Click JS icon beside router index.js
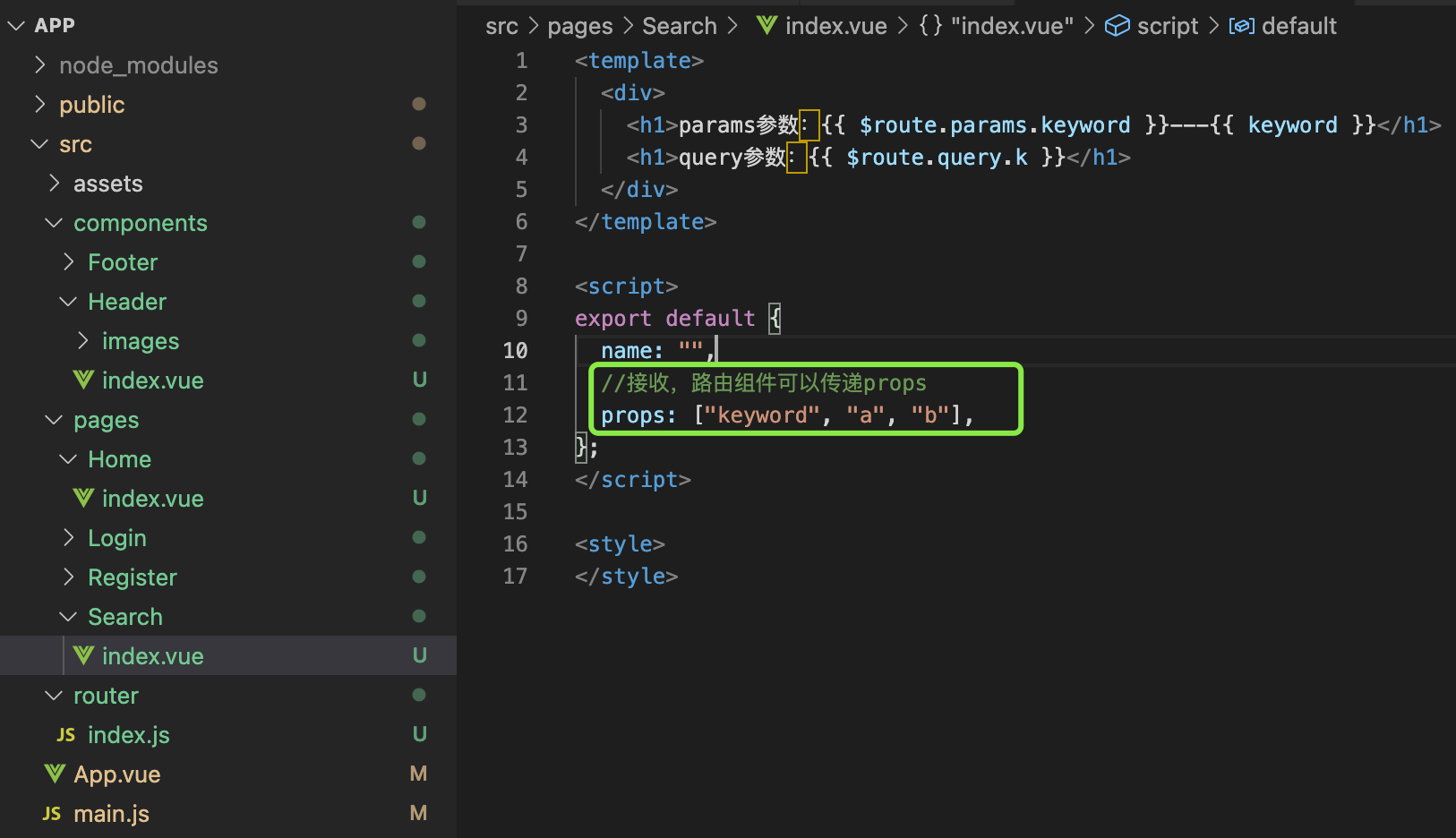 66,734
